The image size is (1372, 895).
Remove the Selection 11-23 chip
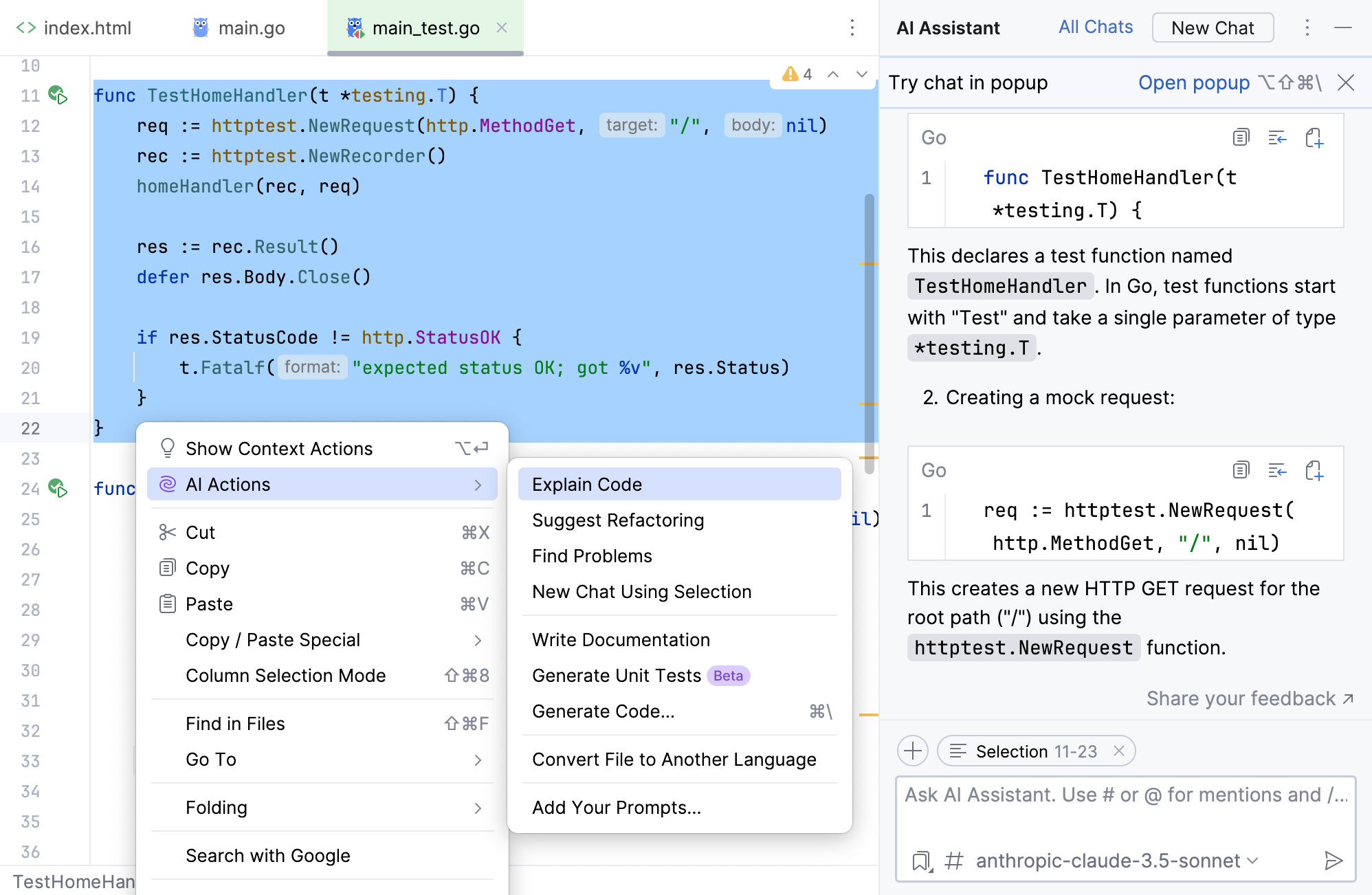click(1119, 751)
